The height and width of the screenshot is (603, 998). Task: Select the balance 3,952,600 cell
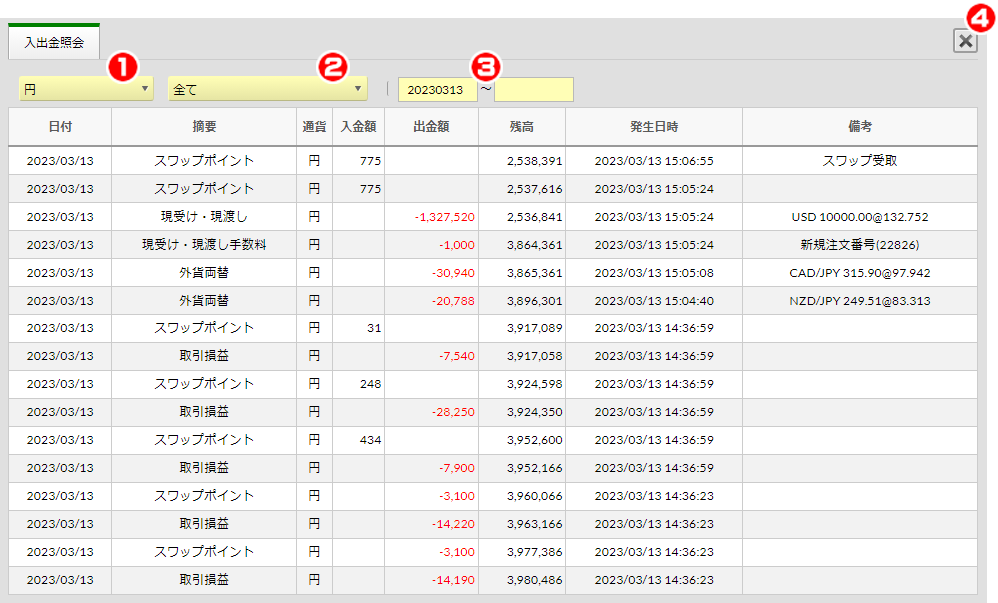[x=522, y=440]
